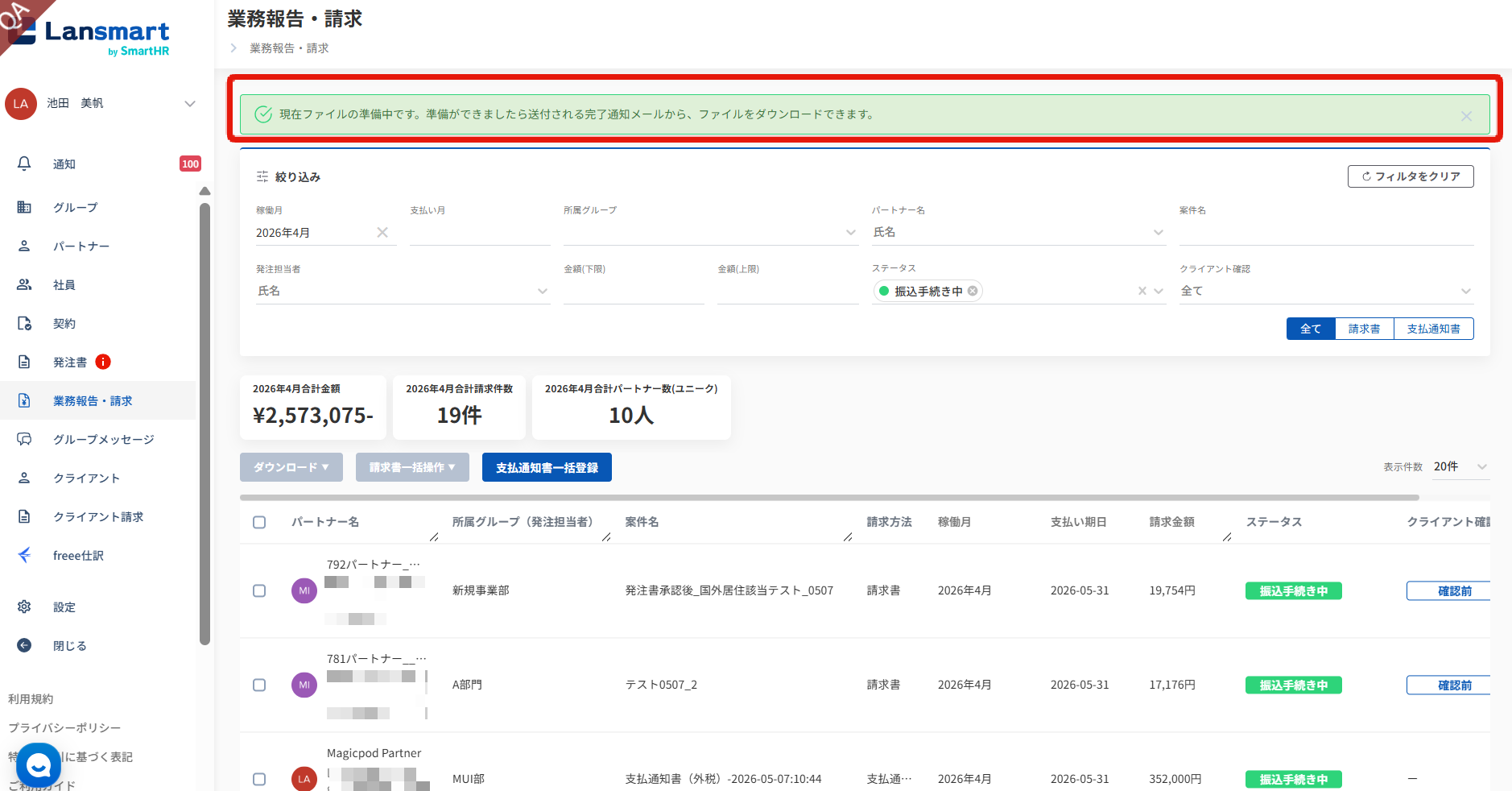Check the row for 792パートナー
1512x791 pixels.
259,590
